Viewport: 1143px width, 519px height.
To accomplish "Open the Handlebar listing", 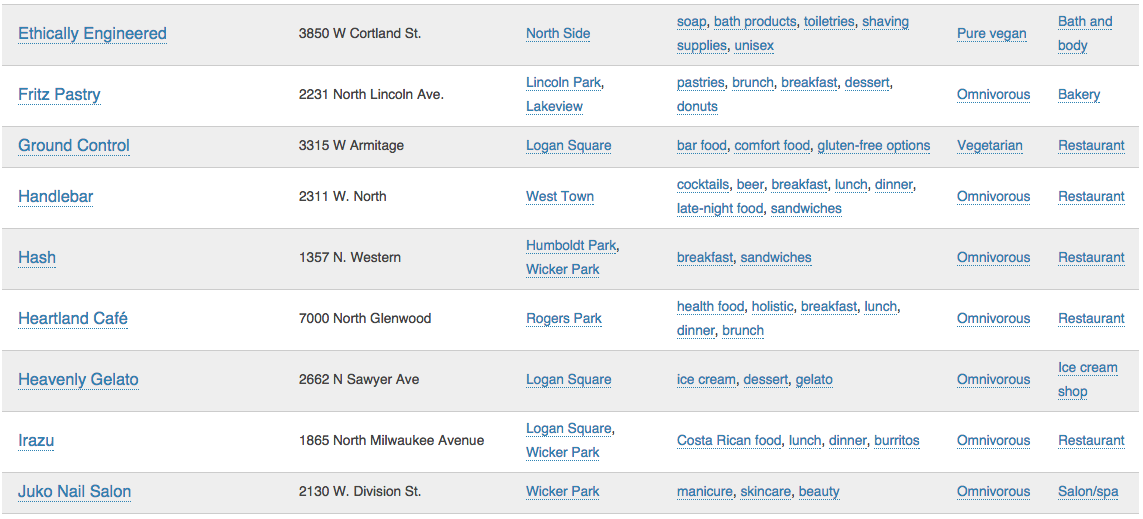I will [x=55, y=197].
